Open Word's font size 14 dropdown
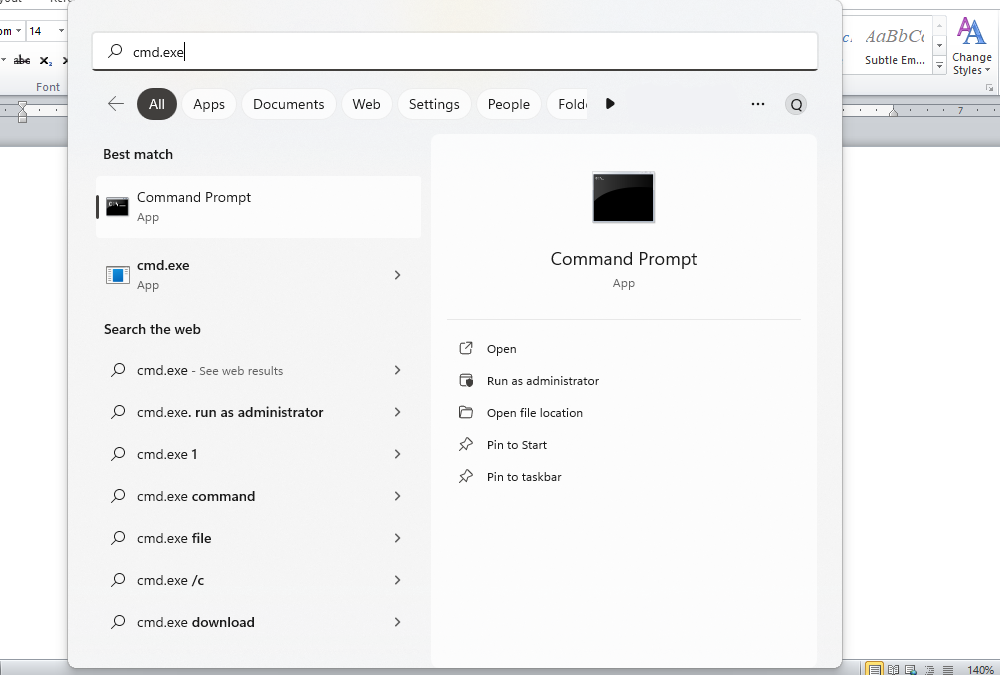The image size is (1000, 675). click(x=61, y=31)
